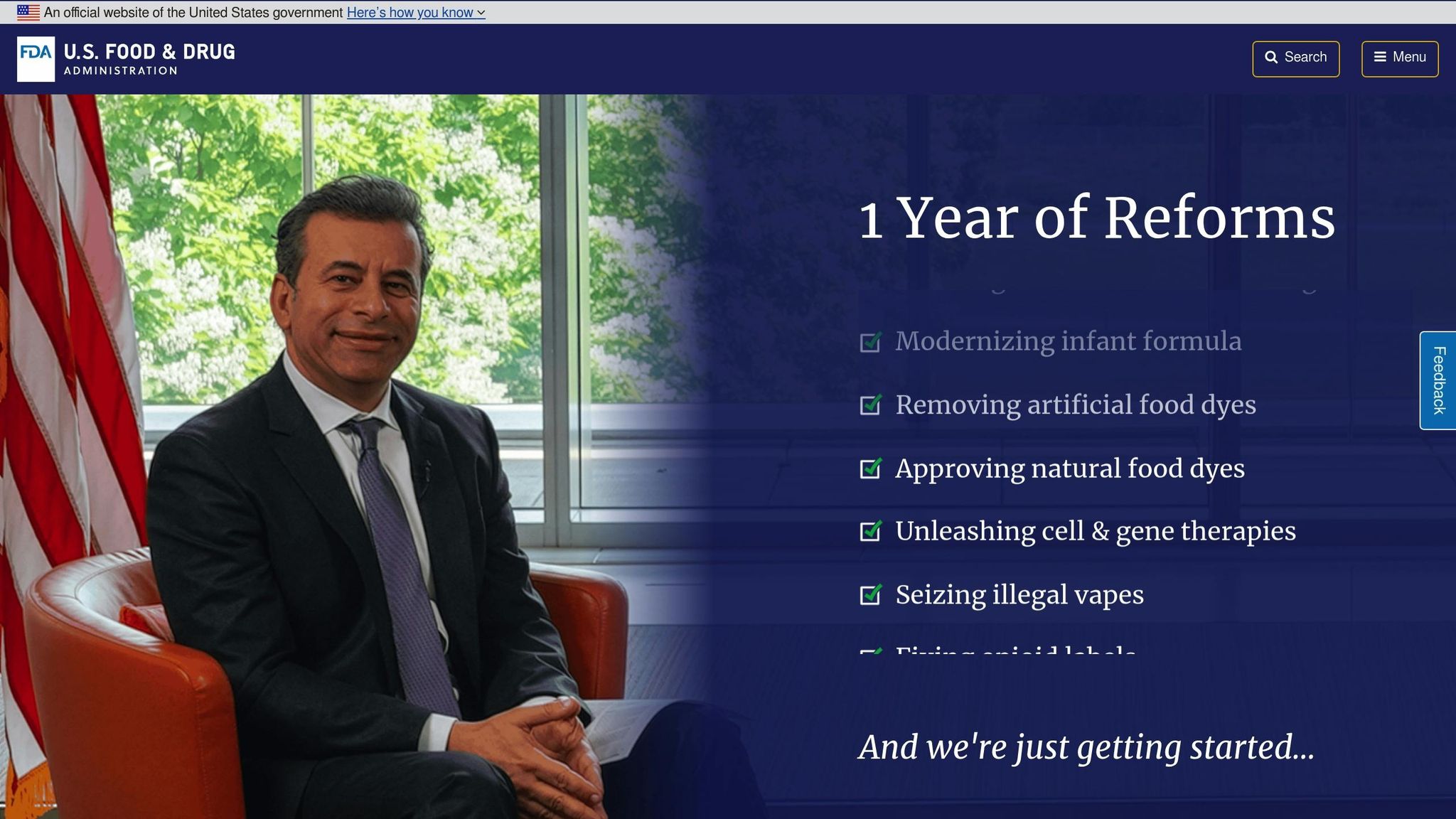Click the checkmark beside Modernizing infant formula
The height and width of the screenshot is (819, 1456).
point(870,342)
